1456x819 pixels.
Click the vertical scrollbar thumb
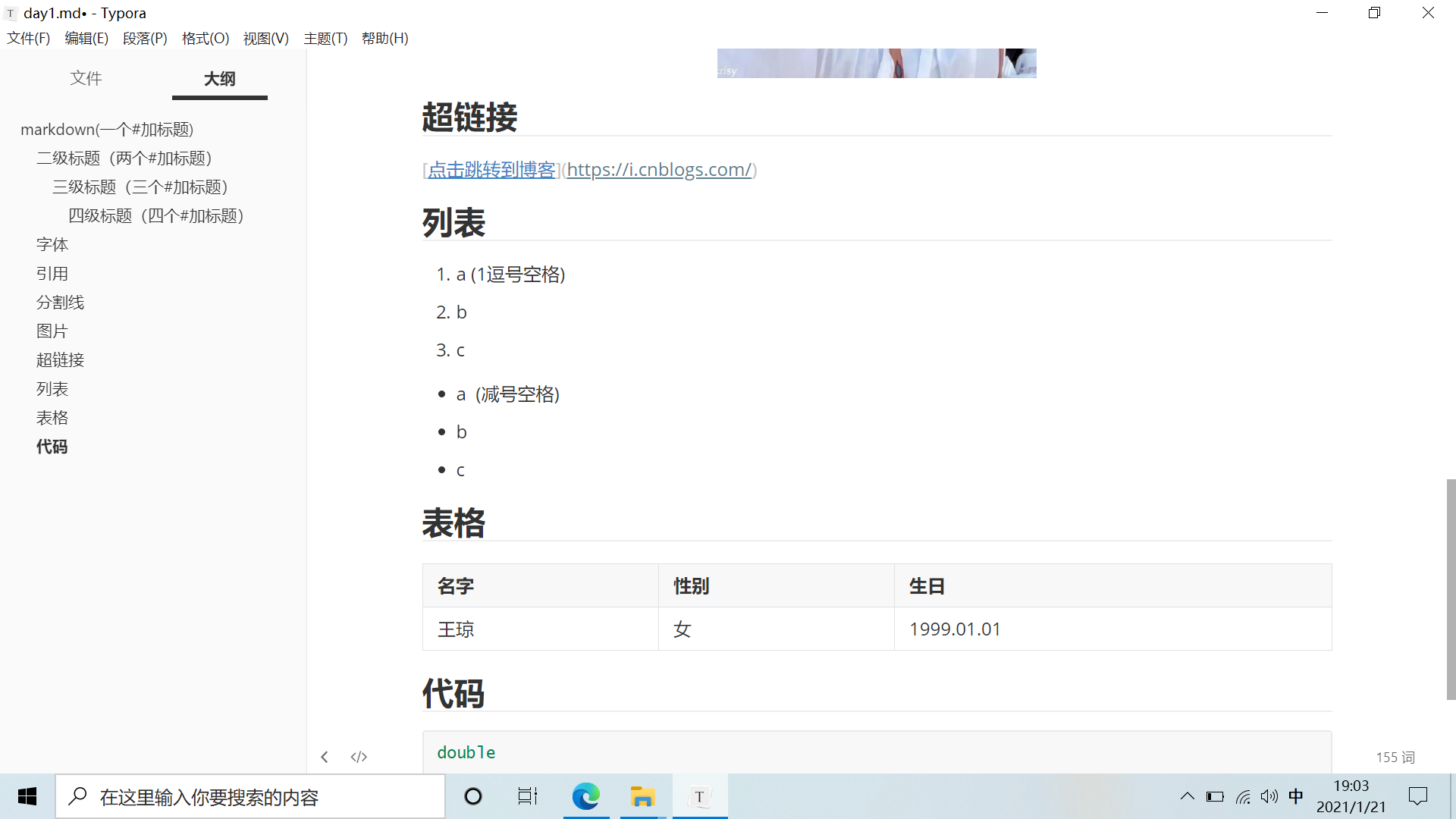tap(1451, 588)
